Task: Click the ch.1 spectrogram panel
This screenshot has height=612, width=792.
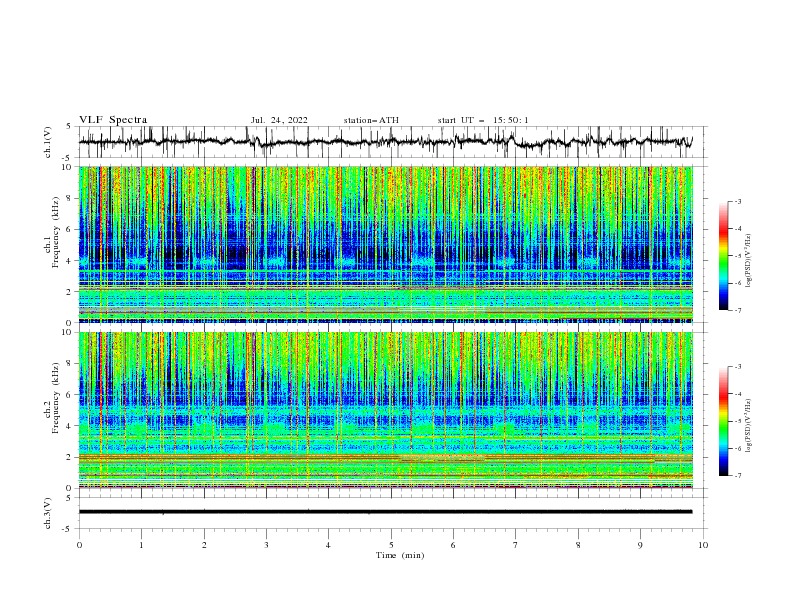Action: click(x=386, y=244)
